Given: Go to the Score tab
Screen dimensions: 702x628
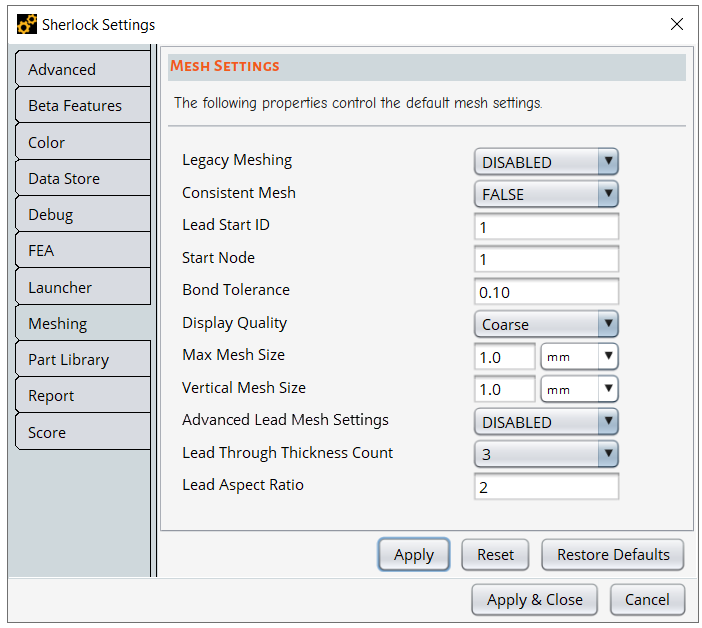Looking at the screenshot, I should click(83, 432).
